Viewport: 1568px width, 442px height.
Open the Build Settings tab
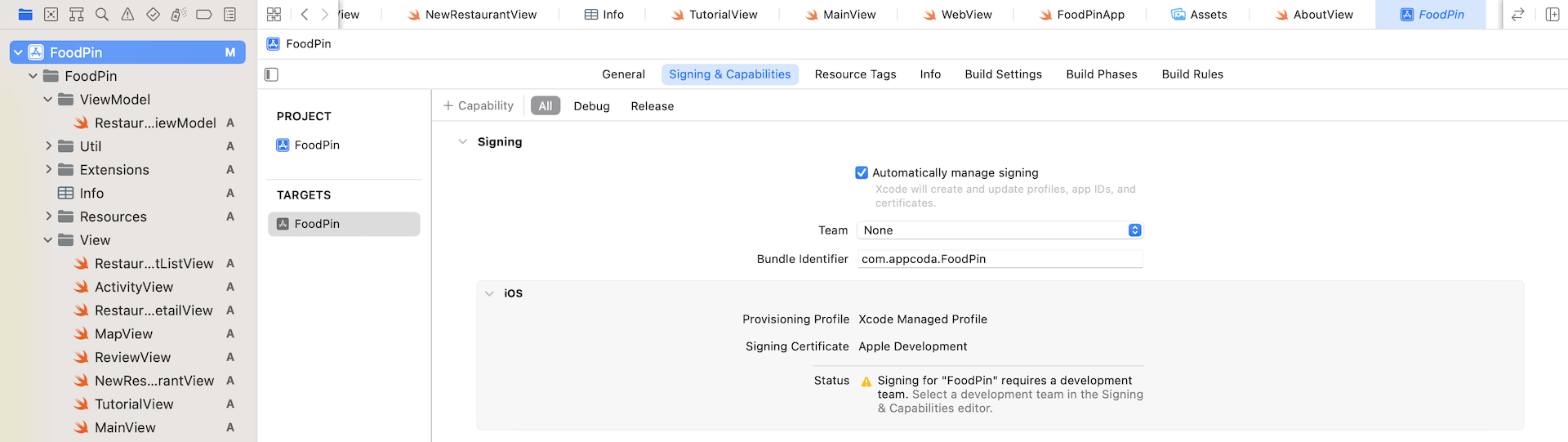pos(1003,74)
